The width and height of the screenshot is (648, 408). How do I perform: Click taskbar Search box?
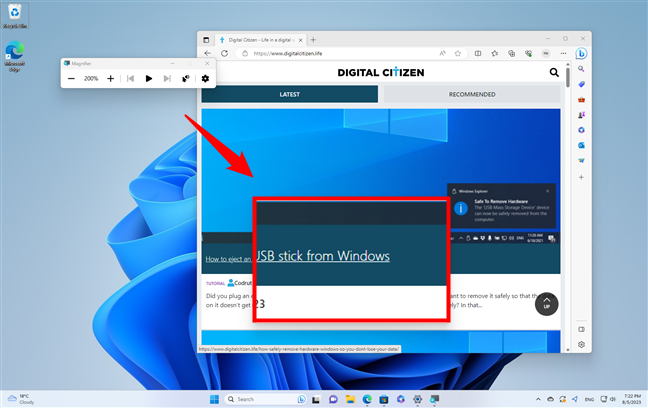click(x=266, y=399)
